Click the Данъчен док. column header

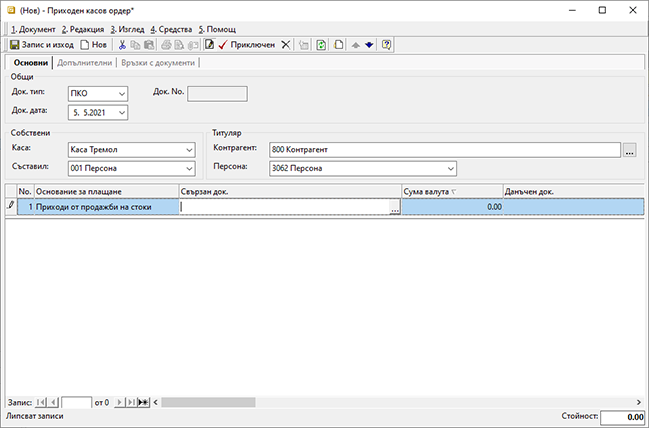(574, 192)
